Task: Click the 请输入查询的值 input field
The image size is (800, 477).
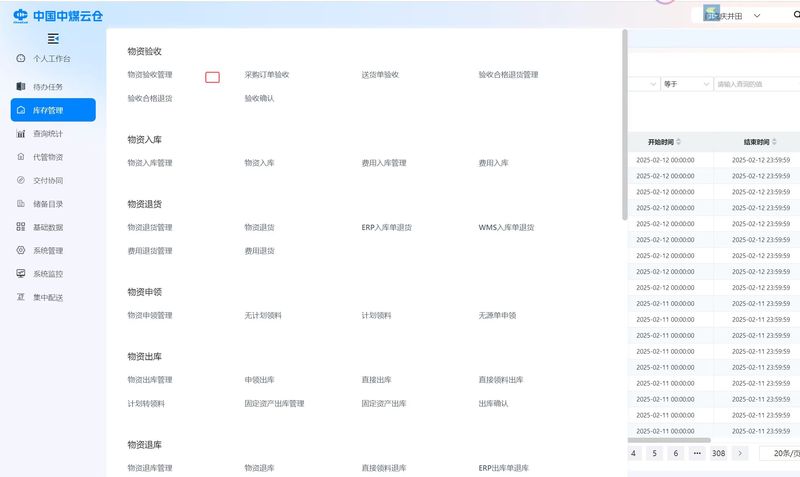Action: click(x=757, y=84)
